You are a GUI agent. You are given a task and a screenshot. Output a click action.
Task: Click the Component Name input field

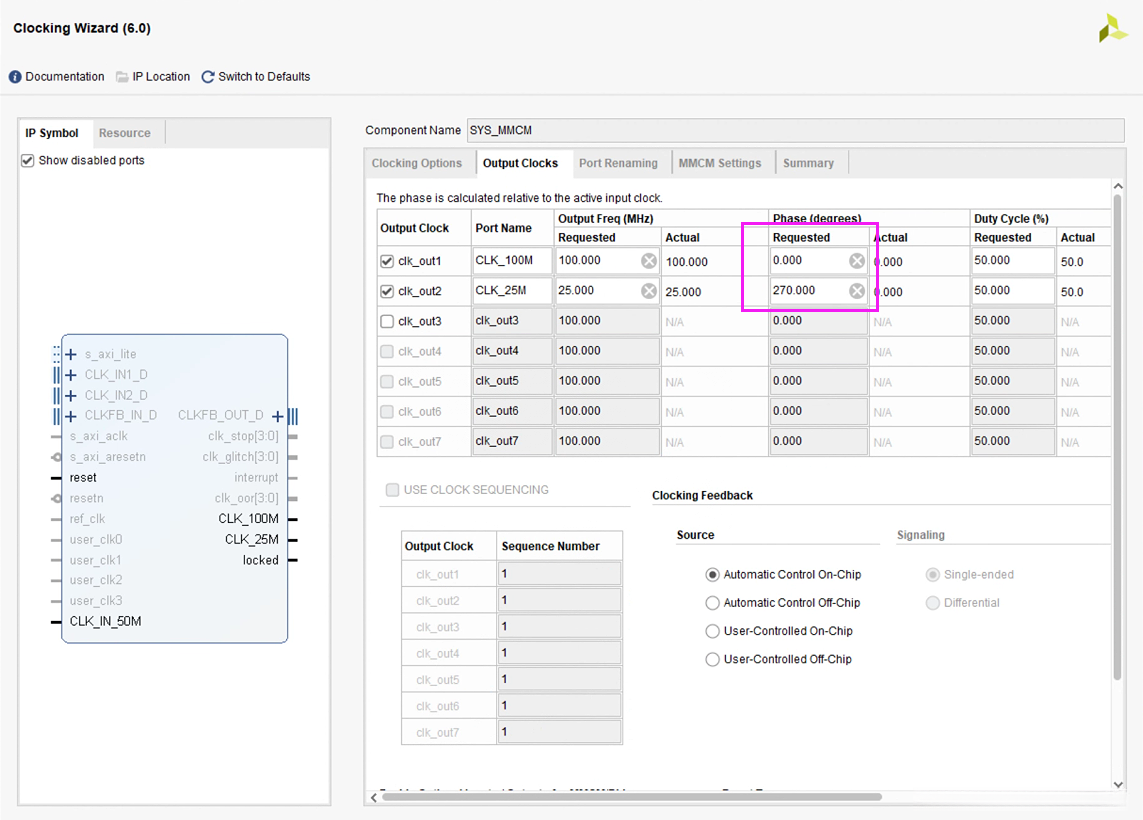[x=794, y=130]
